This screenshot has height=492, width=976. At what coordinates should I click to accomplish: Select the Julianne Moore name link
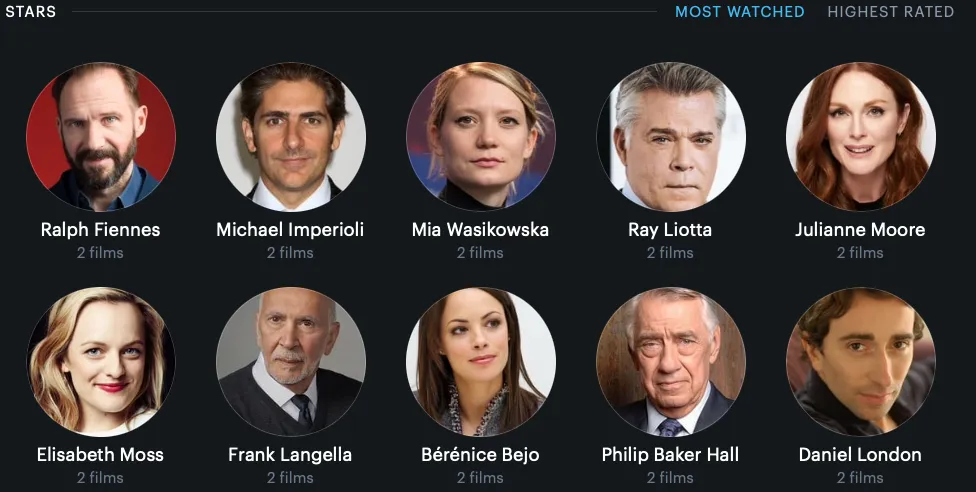click(x=860, y=230)
